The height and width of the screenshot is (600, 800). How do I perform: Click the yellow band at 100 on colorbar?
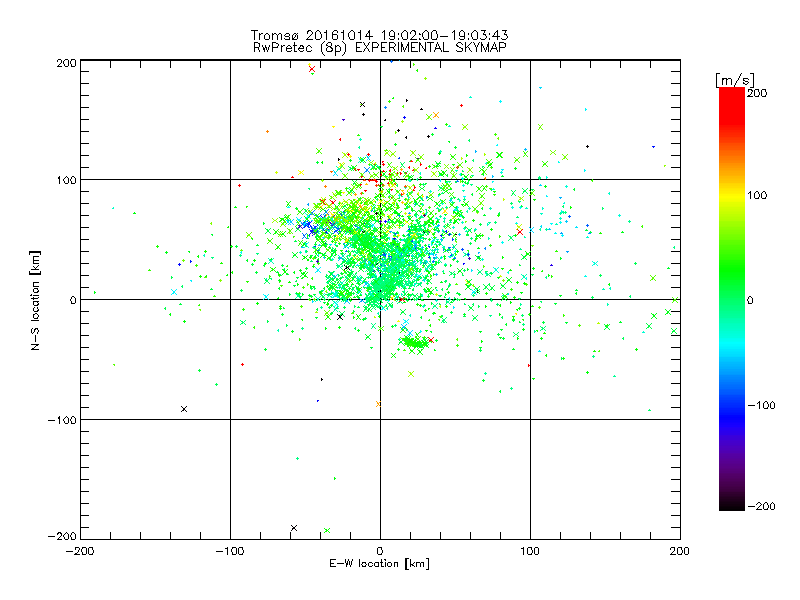point(732,195)
